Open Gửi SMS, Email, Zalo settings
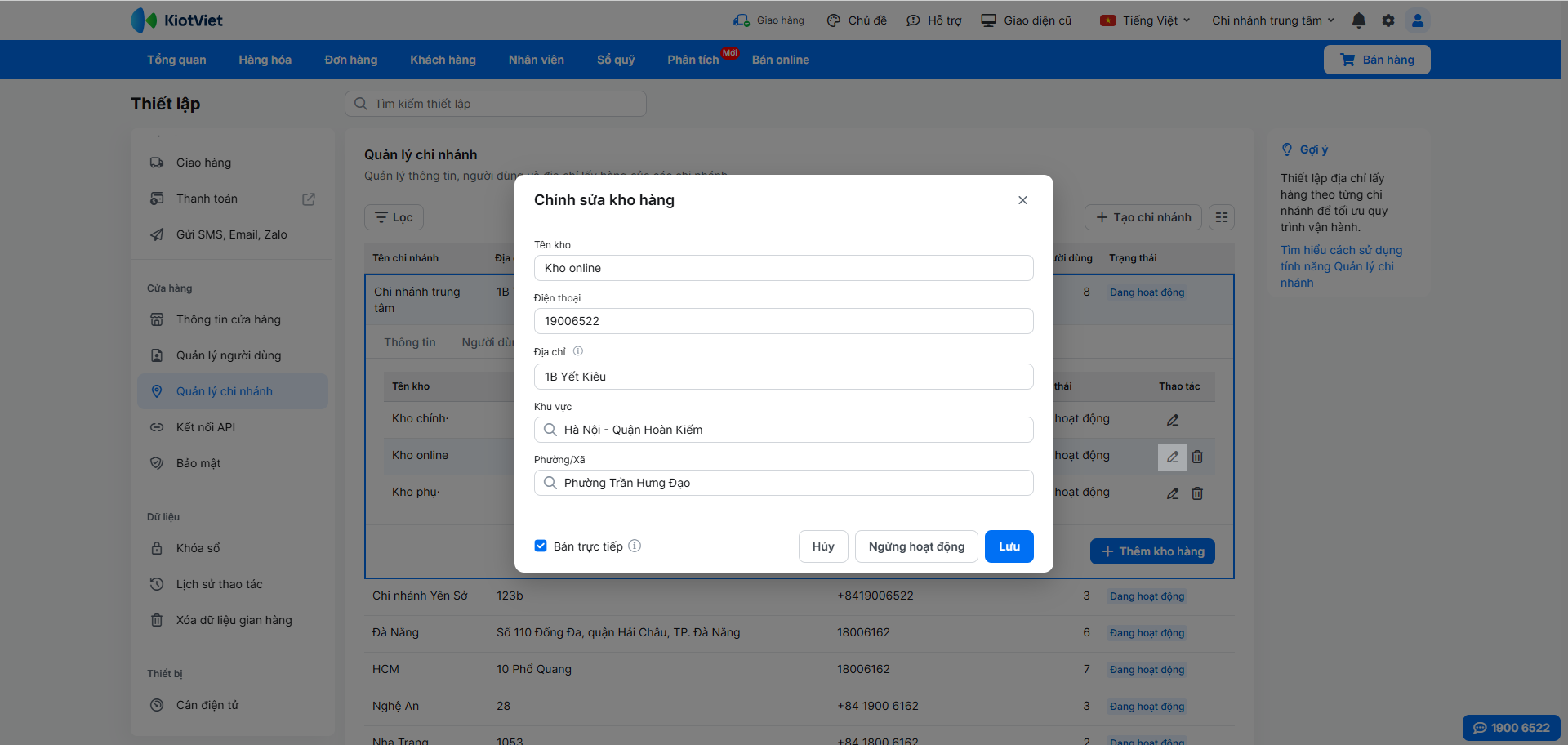The width and height of the screenshot is (1568, 745). tap(233, 234)
